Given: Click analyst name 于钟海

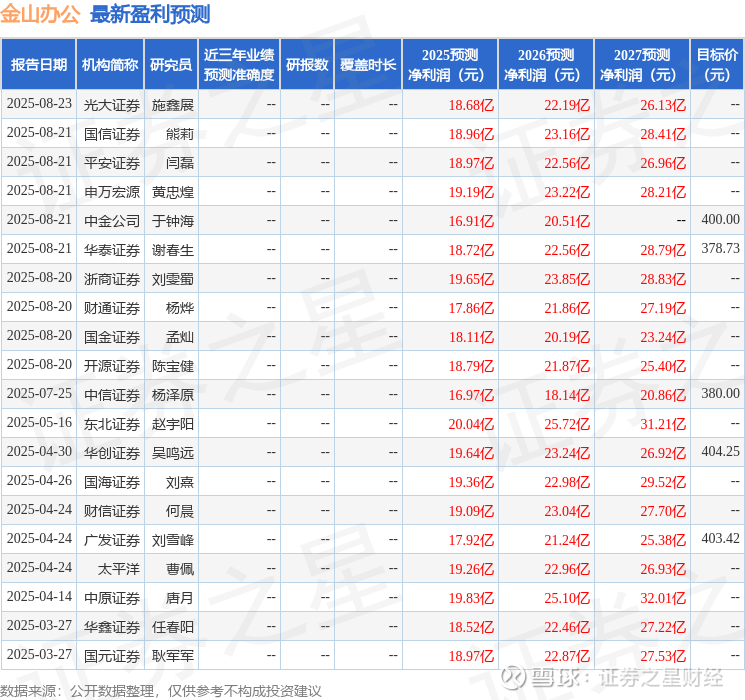Looking at the screenshot, I should coord(173,221).
